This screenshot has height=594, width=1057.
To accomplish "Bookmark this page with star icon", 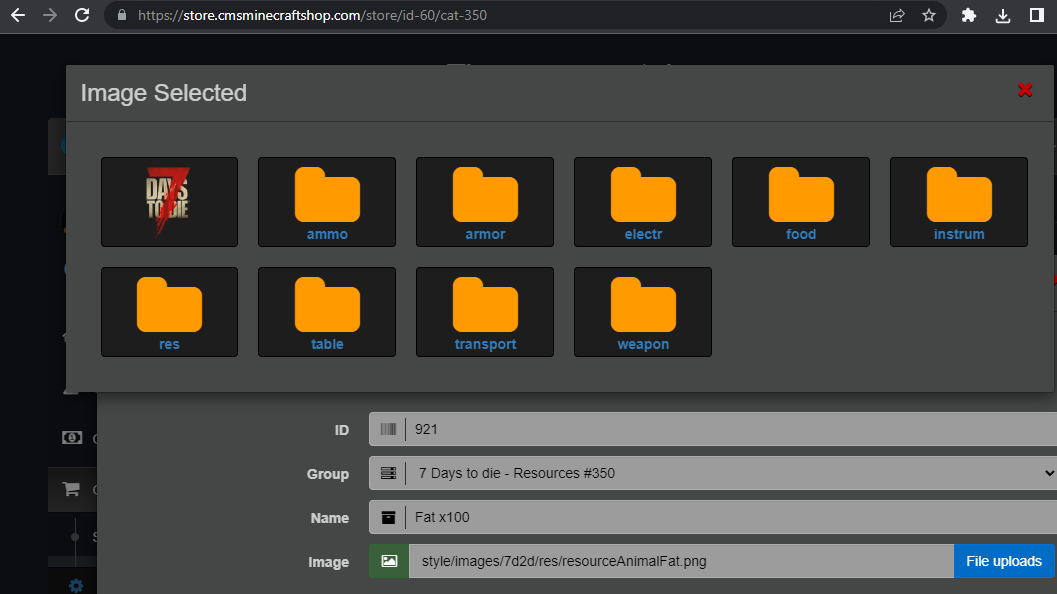I will [928, 15].
